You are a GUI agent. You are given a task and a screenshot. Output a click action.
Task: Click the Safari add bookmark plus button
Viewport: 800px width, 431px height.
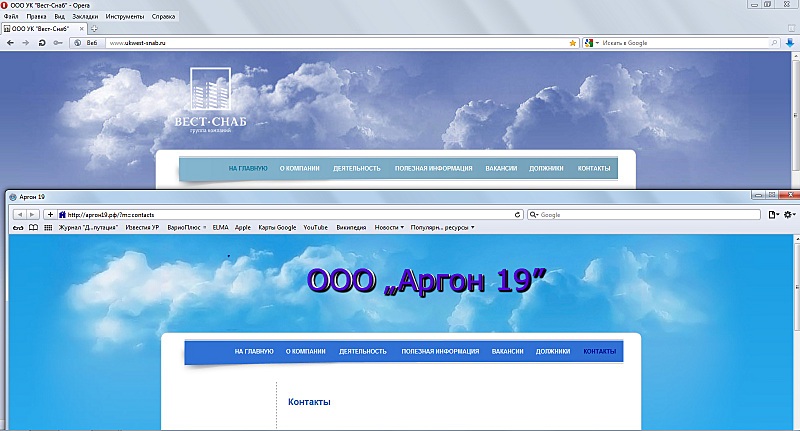point(50,215)
